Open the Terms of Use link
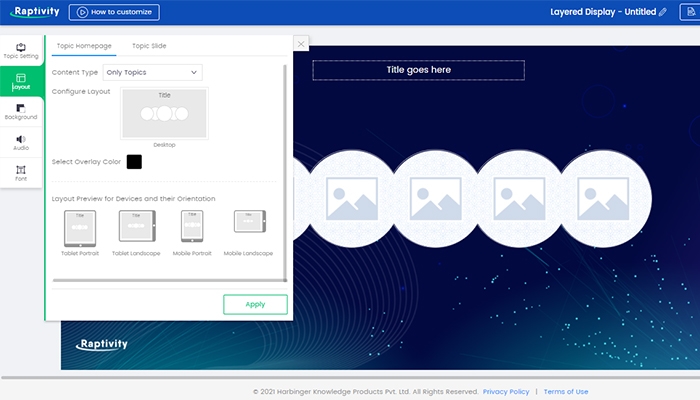 (566, 391)
